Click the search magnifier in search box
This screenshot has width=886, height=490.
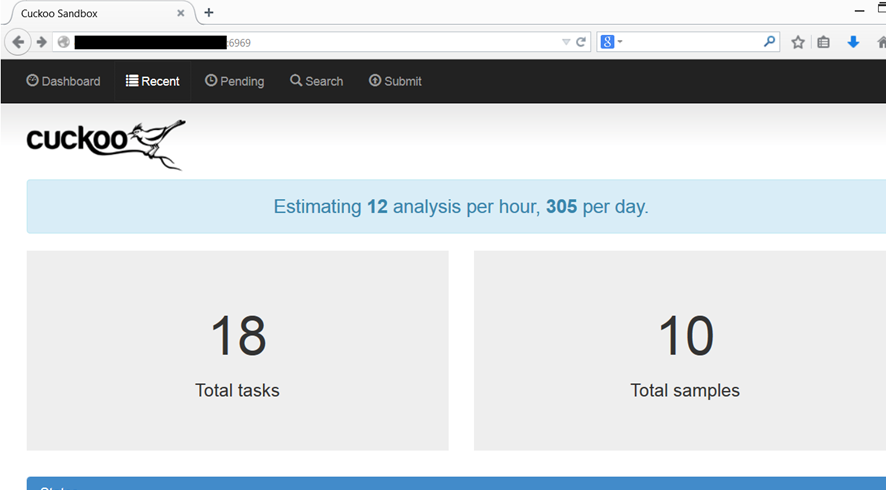[x=769, y=41]
